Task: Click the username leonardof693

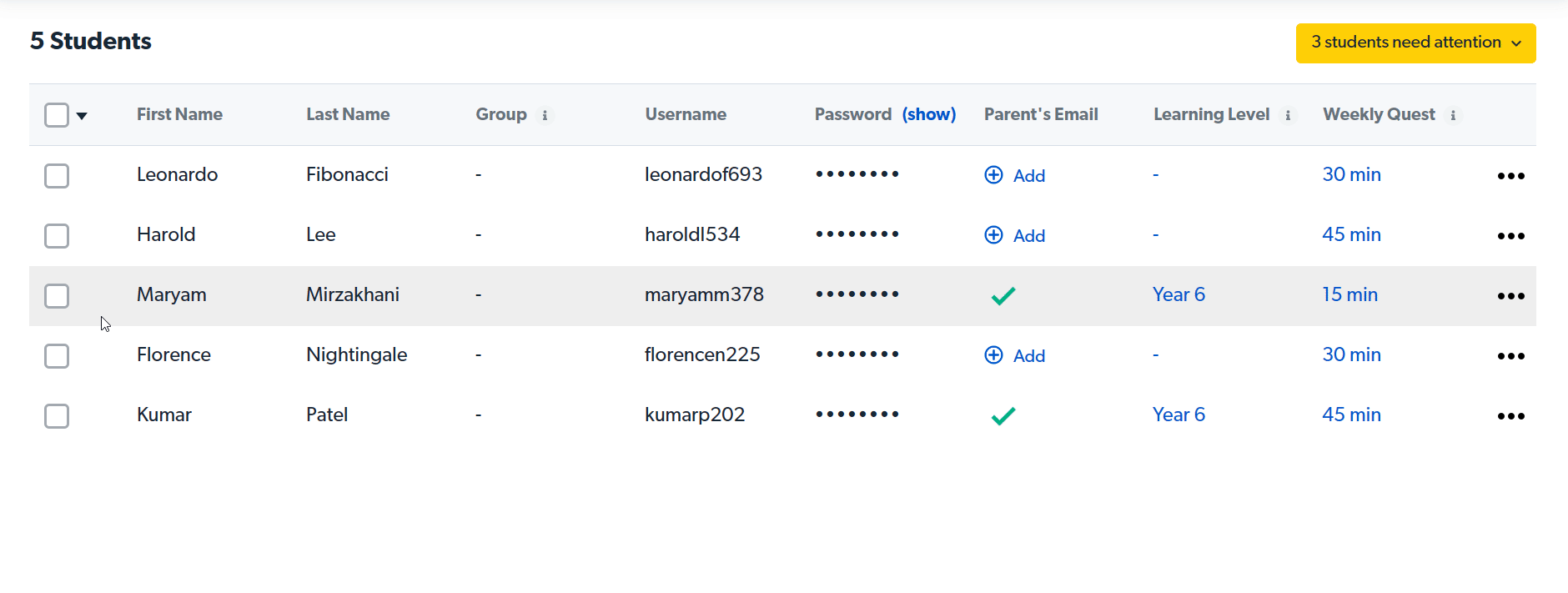Action: 703,174
